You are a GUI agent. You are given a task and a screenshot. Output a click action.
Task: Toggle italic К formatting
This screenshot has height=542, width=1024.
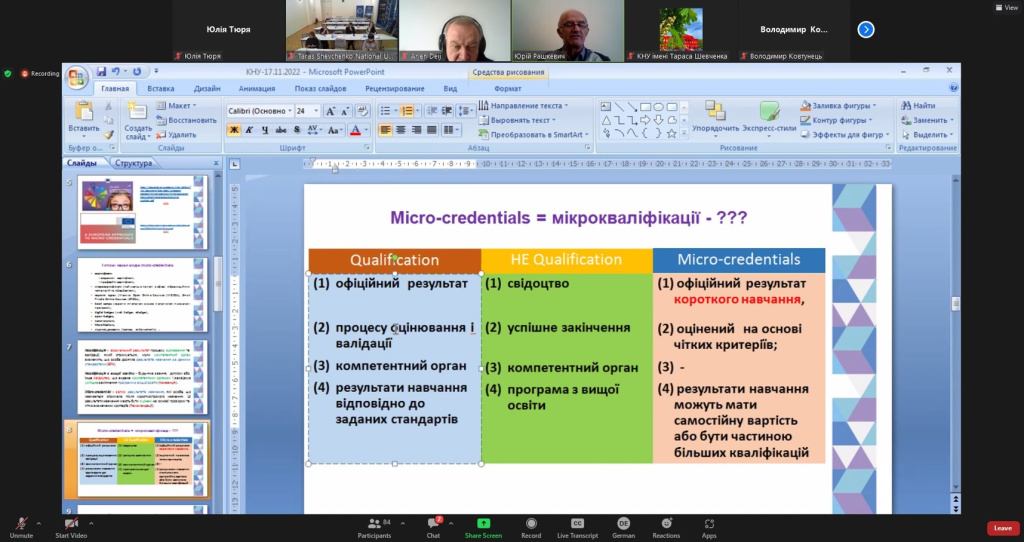(x=249, y=130)
